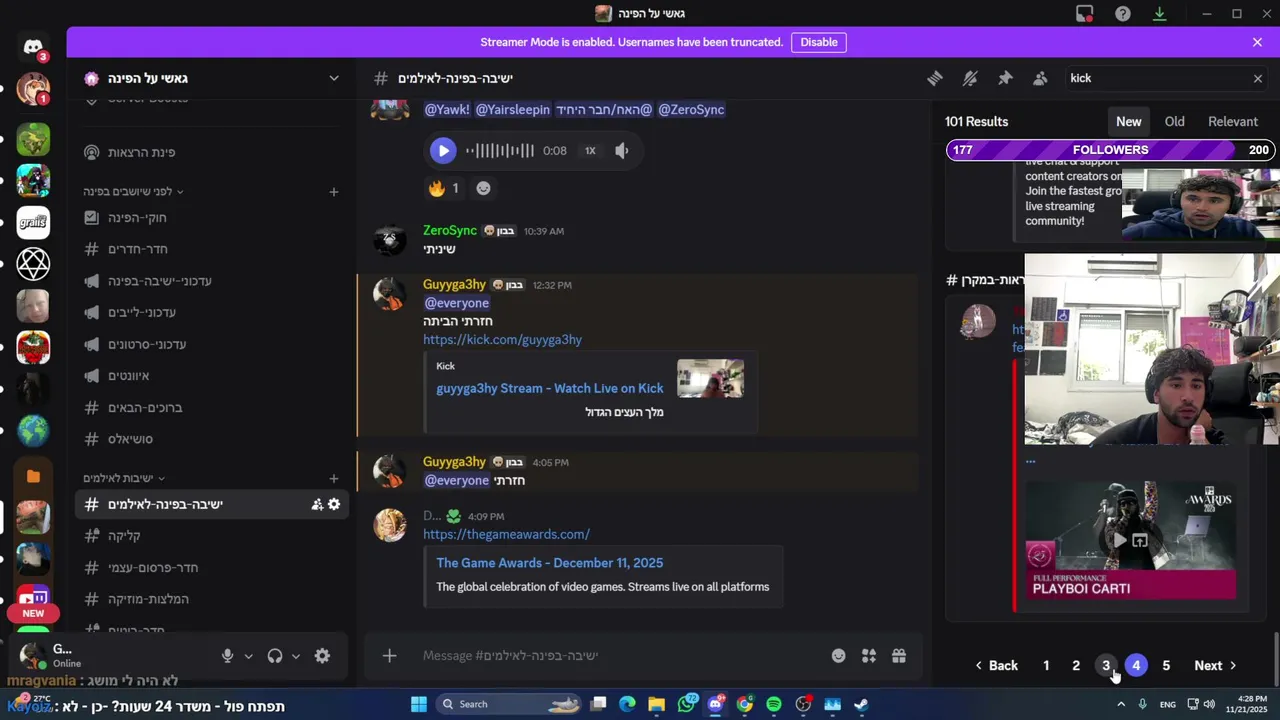Screen dimensions: 1280x720
Task: Sort search results by Relevant
Action: pos(1233,121)
